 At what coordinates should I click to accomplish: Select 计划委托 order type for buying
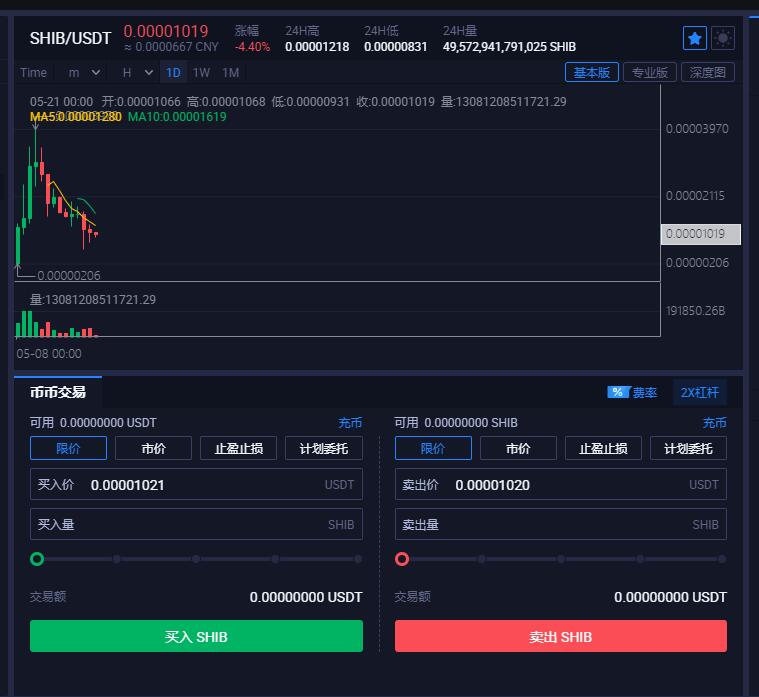(x=324, y=448)
